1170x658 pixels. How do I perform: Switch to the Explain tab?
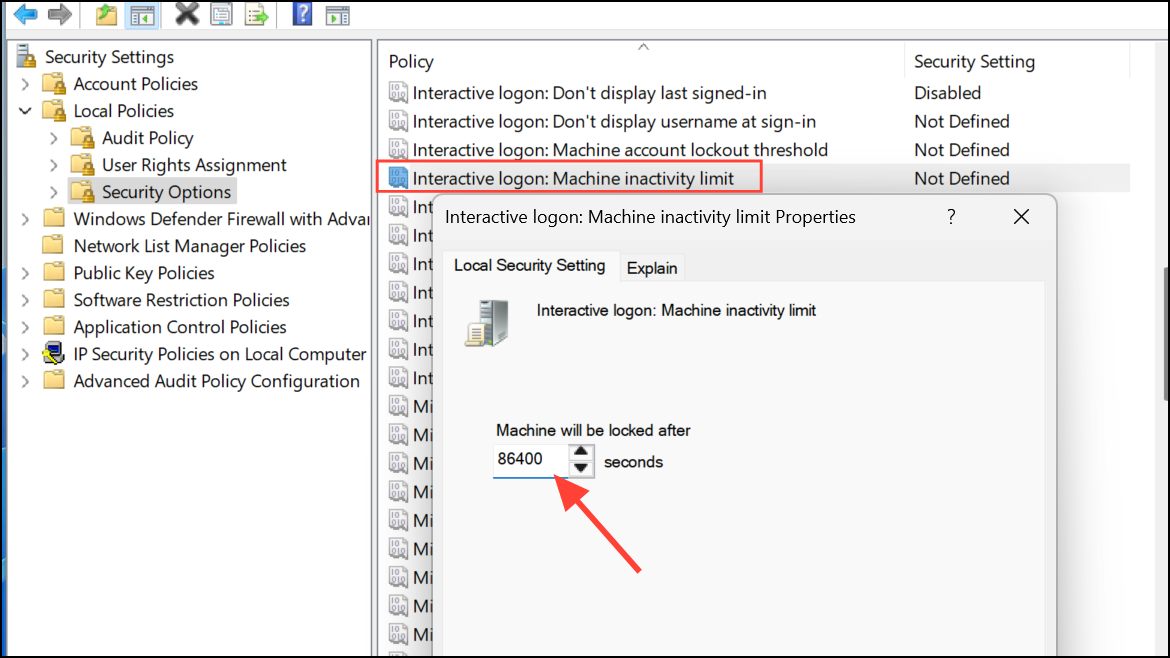(x=652, y=268)
